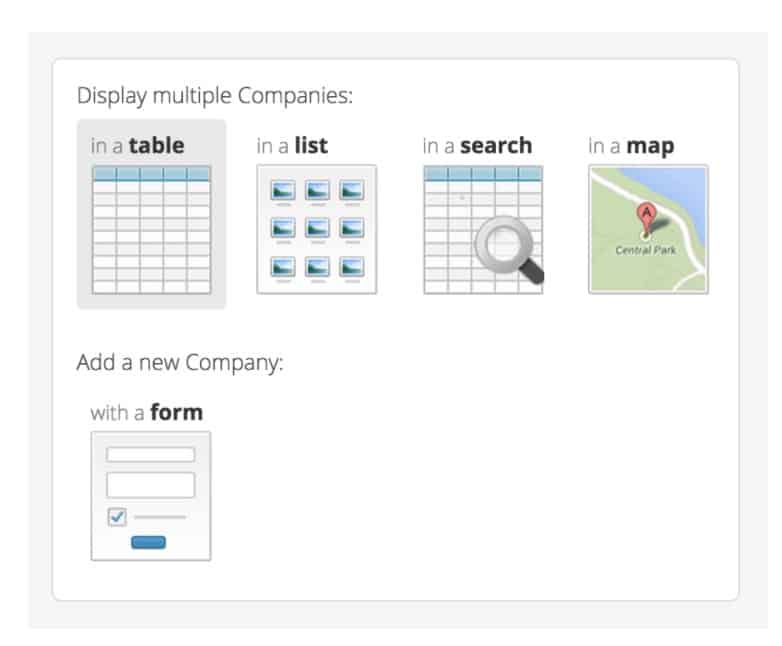Select the table view icon
This screenshot has width=782, height=646.
point(151,230)
